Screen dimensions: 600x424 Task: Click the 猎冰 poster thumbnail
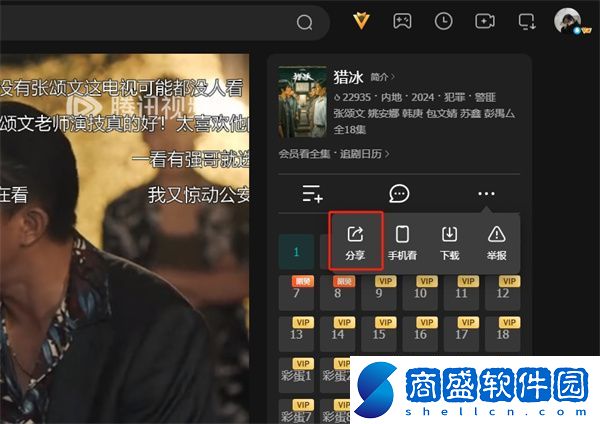(303, 102)
